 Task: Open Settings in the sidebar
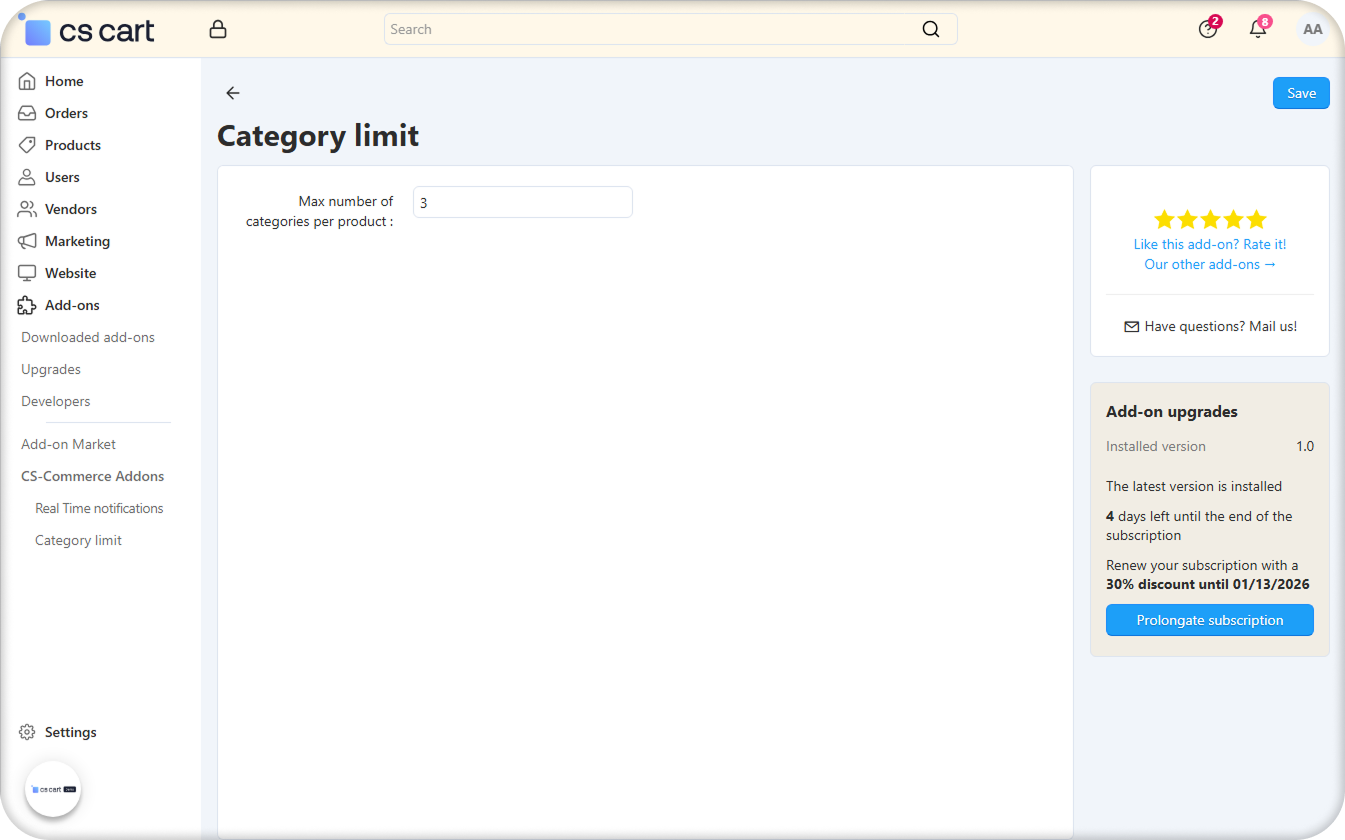[x=70, y=732]
